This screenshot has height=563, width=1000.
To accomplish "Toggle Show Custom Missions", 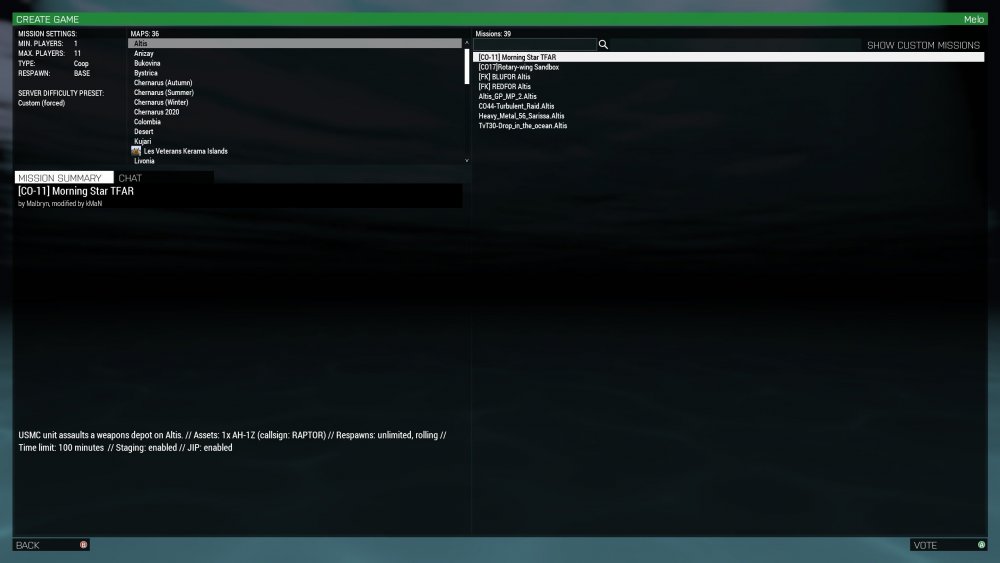I will 923,45.
